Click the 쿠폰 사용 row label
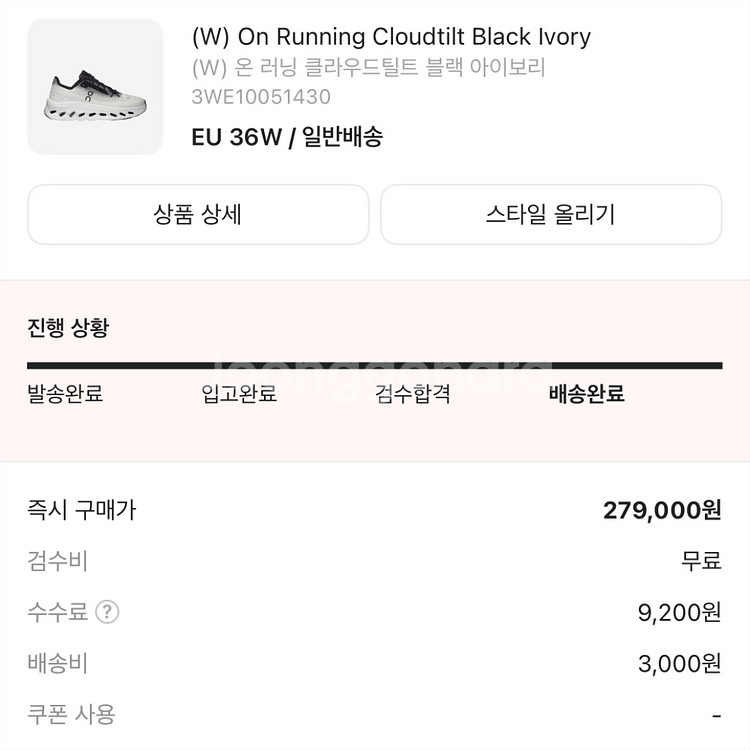The width and height of the screenshot is (750, 750). [71, 714]
